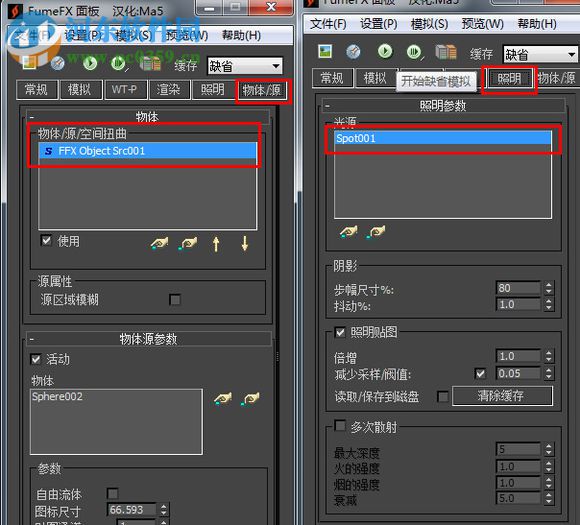Enable the 源区域模糊 checkbox
This screenshot has height=525, width=580.
click(175, 299)
